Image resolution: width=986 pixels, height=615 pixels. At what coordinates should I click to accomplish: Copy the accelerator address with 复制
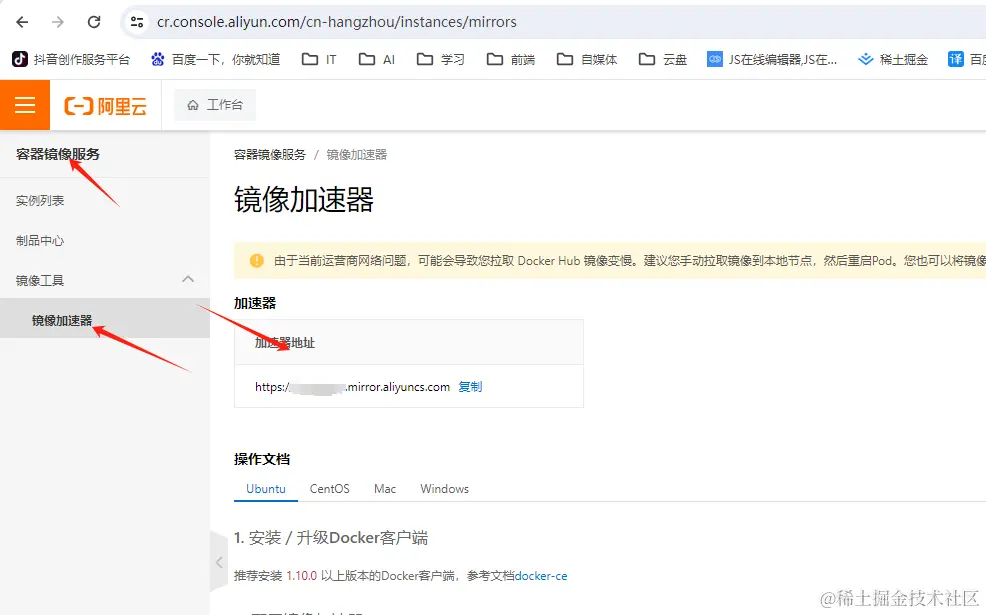(470, 386)
